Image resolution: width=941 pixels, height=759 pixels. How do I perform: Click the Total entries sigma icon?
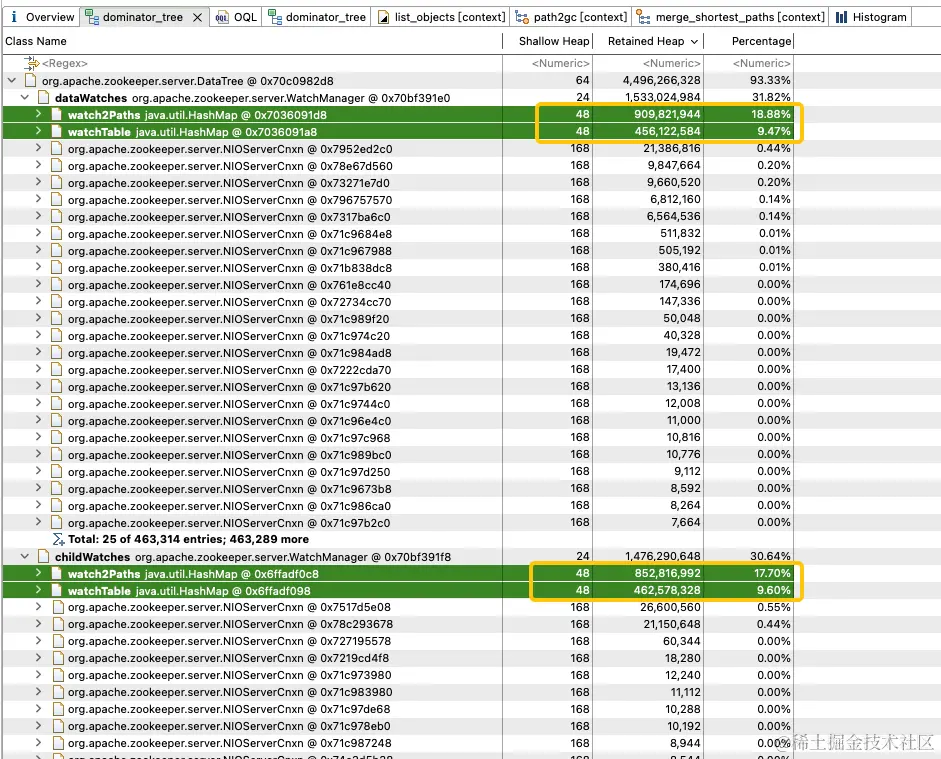pos(59,539)
